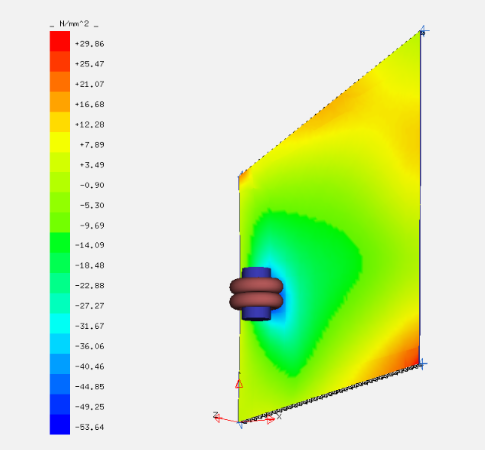Pick the cyan -31.67 legend color band
The width and height of the screenshot is (485, 450).
60,324
